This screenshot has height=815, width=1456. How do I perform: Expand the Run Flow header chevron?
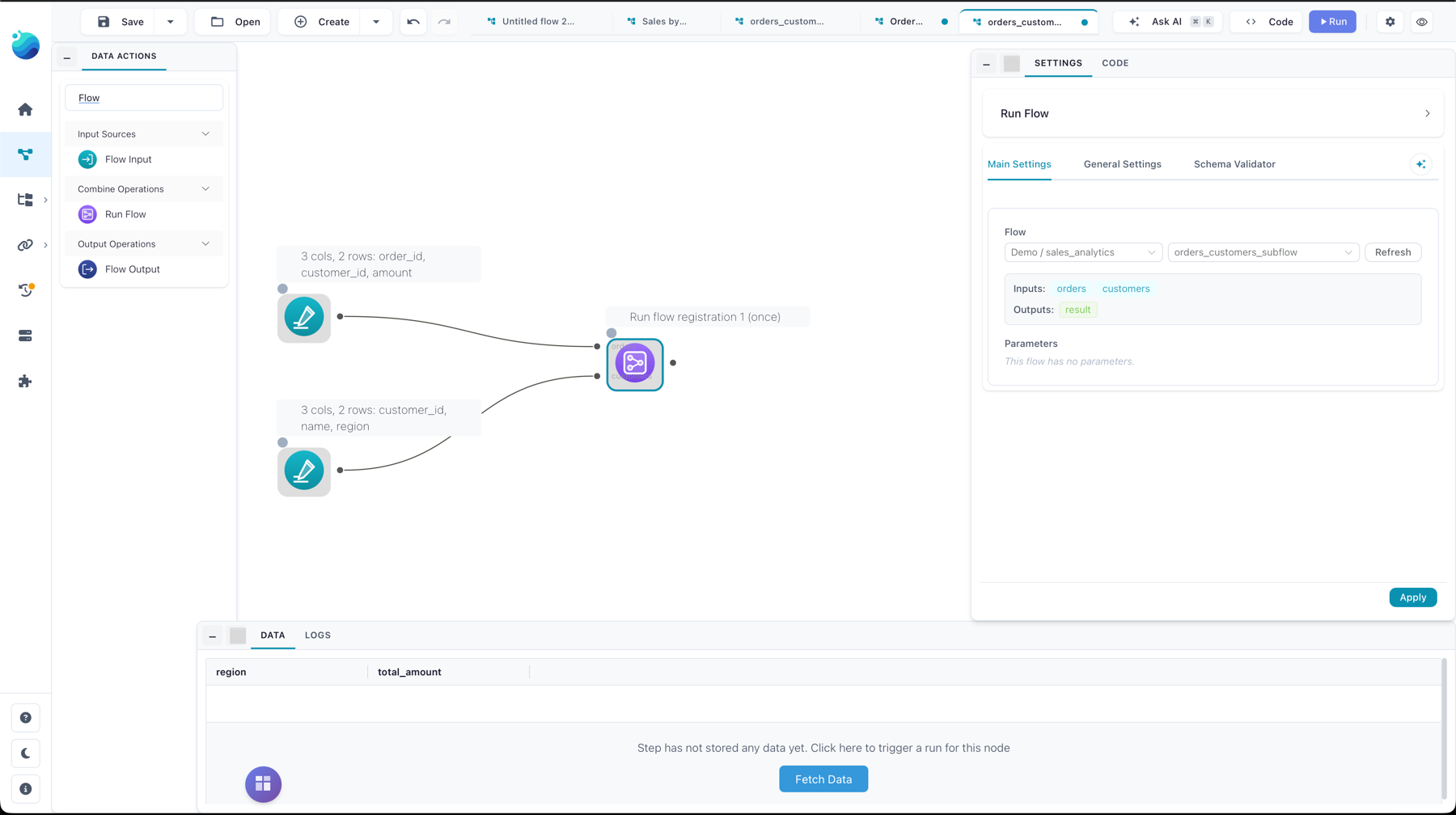coord(1428,114)
